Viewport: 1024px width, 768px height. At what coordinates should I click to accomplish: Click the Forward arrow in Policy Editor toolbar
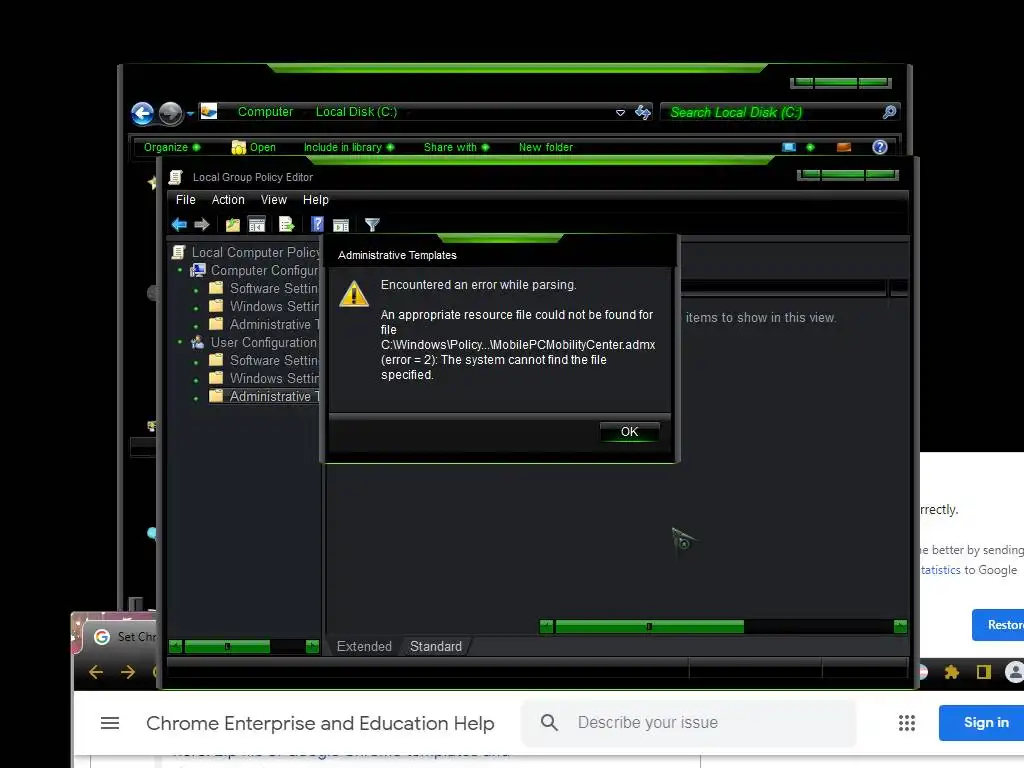[x=202, y=225]
